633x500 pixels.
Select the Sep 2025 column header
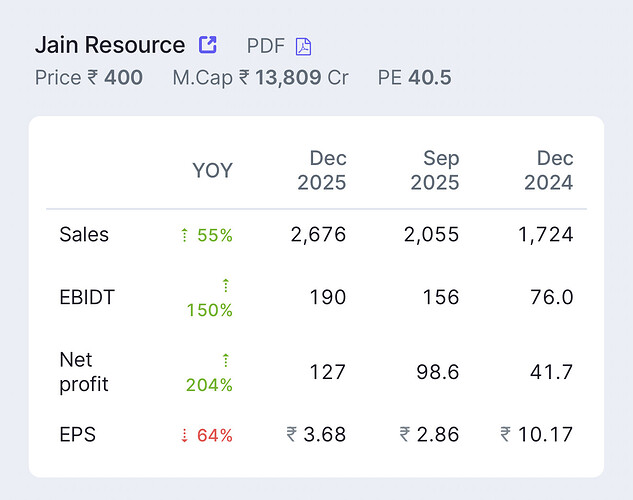435,170
